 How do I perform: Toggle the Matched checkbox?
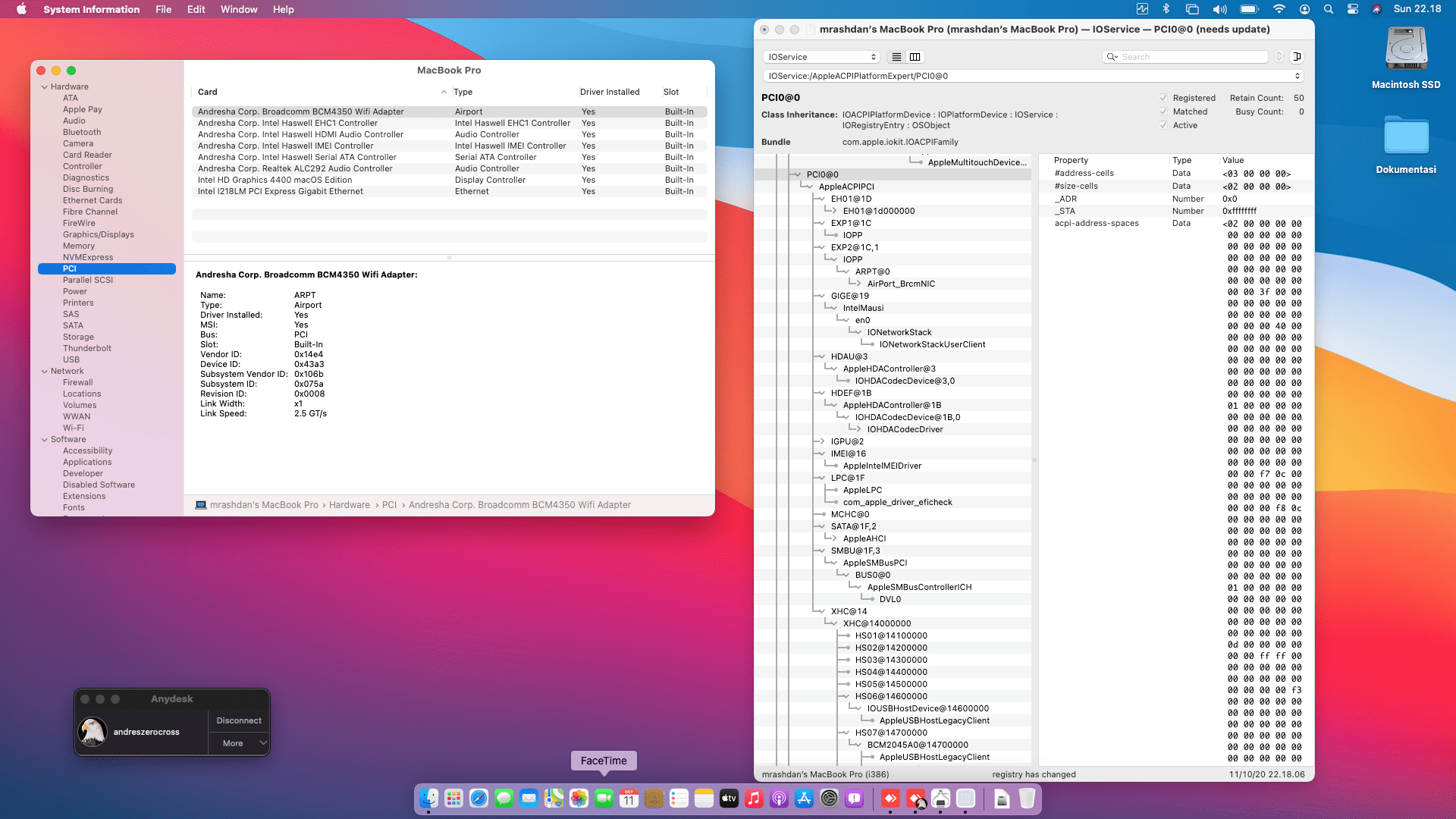(x=1163, y=111)
